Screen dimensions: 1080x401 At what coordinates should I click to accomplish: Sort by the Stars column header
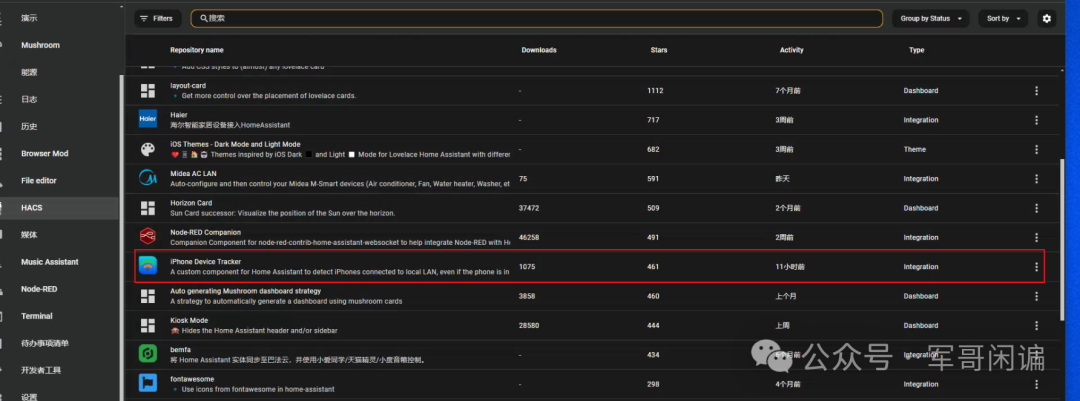pyautogui.click(x=658, y=50)
